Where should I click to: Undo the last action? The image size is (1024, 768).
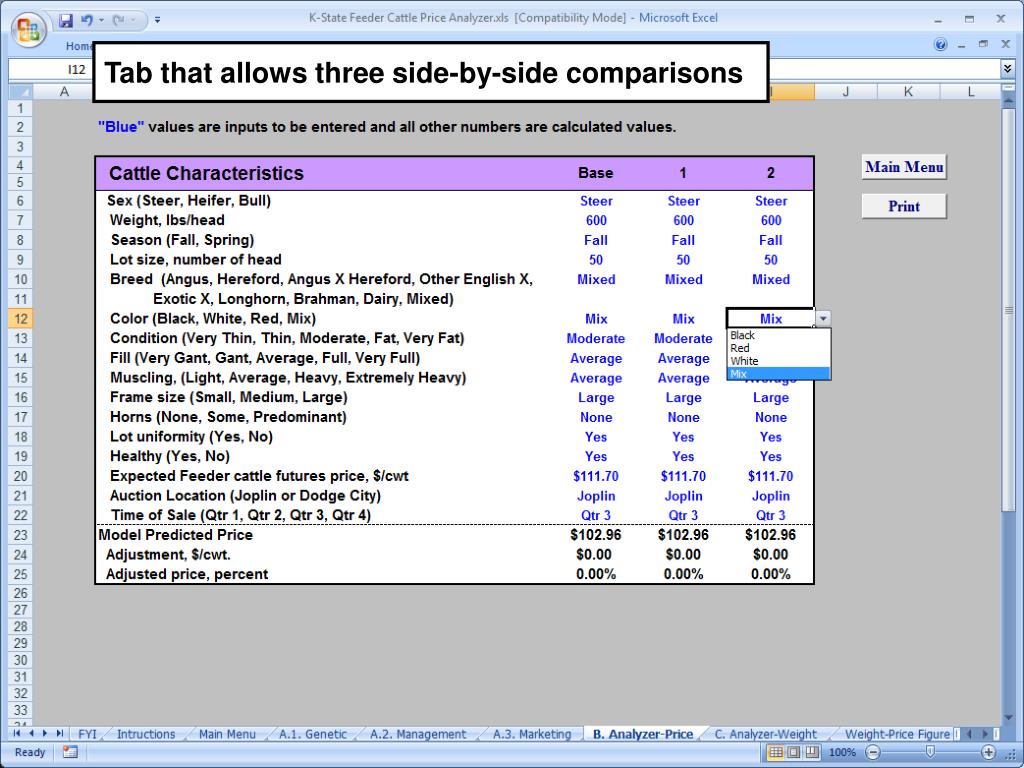click(86, 20)
